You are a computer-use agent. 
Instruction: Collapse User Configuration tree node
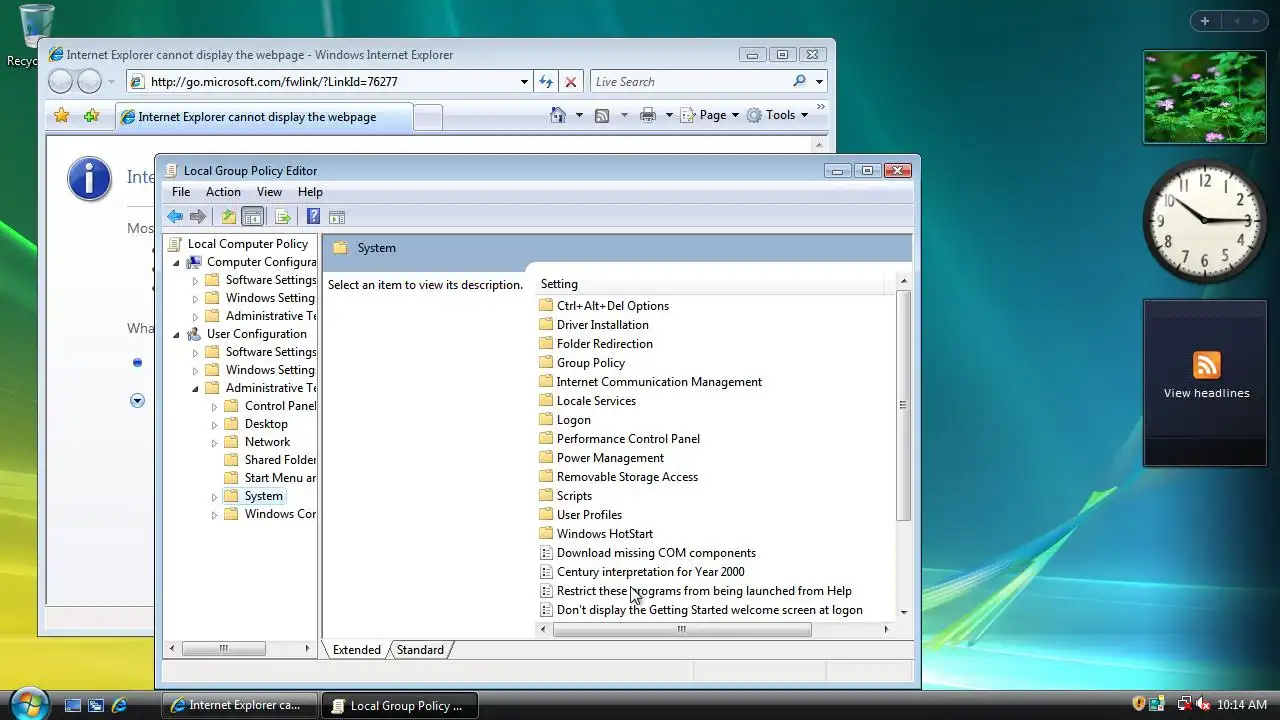tap(176, 335)
